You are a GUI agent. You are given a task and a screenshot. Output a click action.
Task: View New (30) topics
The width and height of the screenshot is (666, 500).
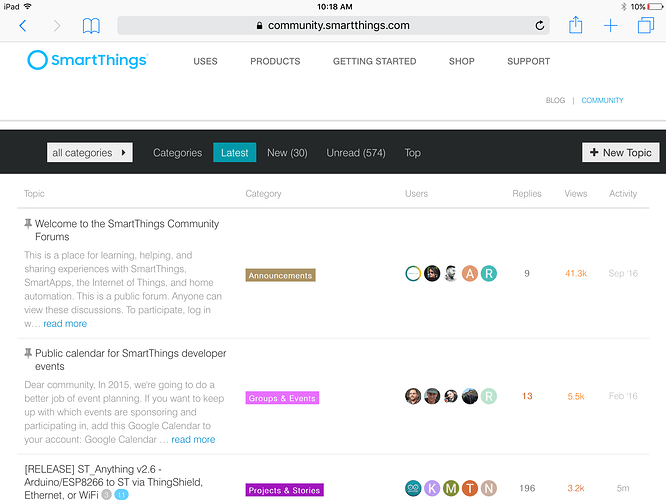287,153
